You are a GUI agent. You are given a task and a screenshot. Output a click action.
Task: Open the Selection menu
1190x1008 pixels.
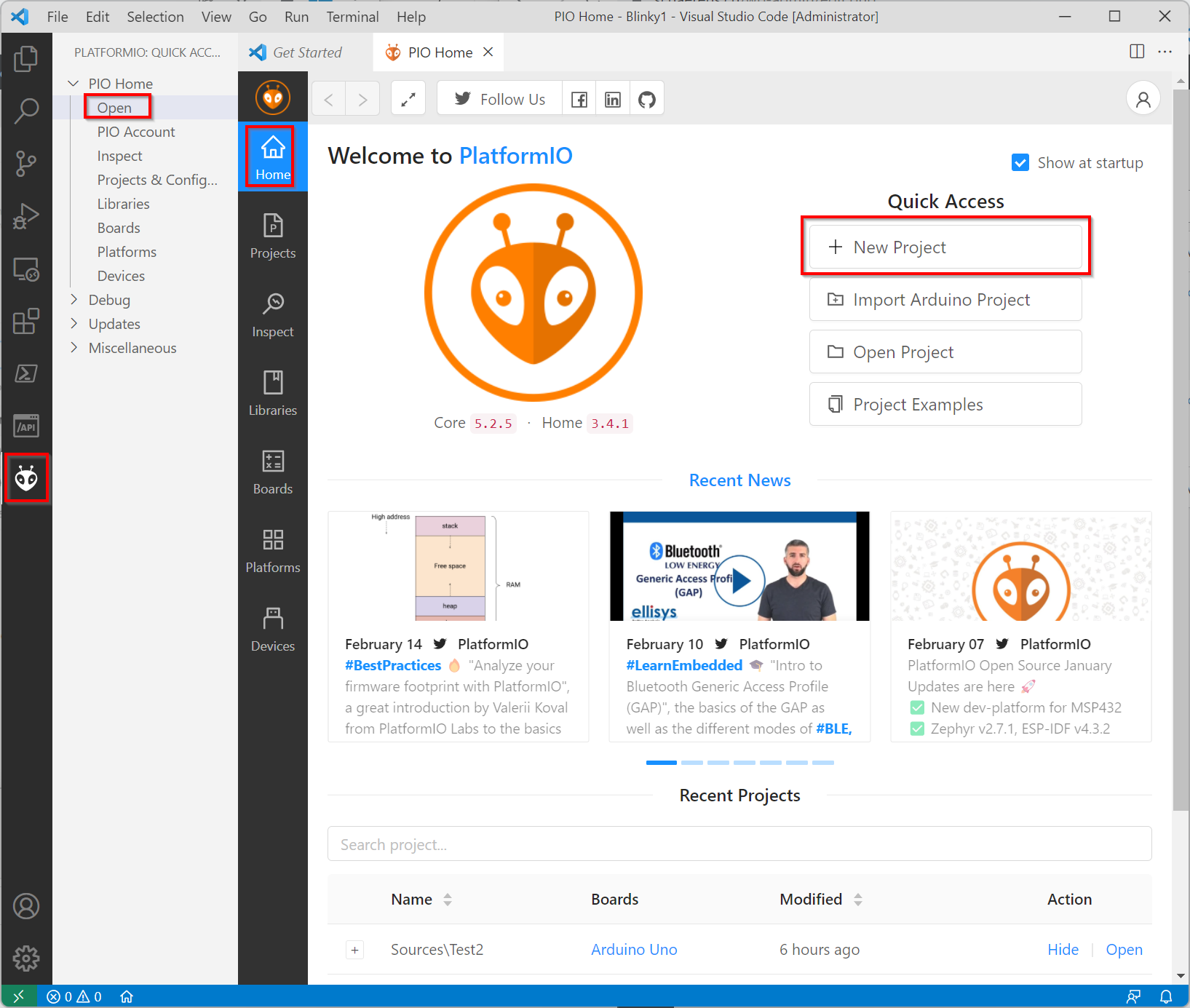pos(155,17)
